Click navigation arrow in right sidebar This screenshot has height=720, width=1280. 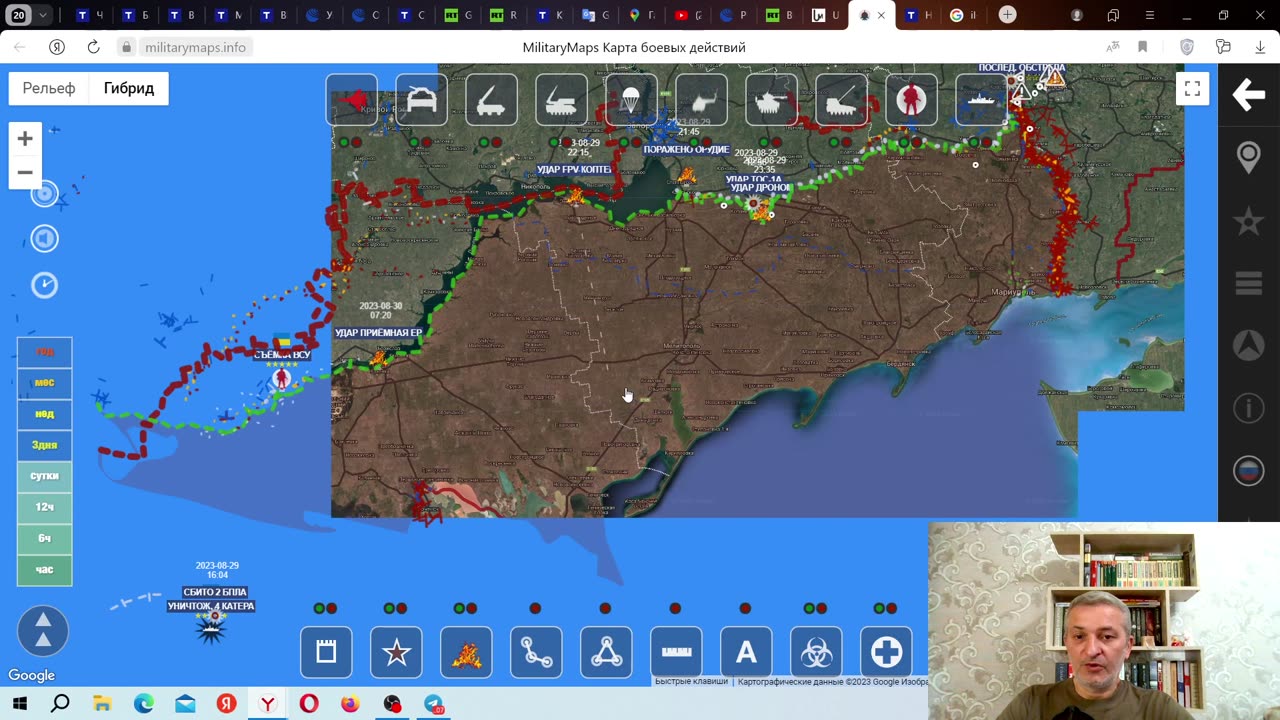tap(1249, 345)
